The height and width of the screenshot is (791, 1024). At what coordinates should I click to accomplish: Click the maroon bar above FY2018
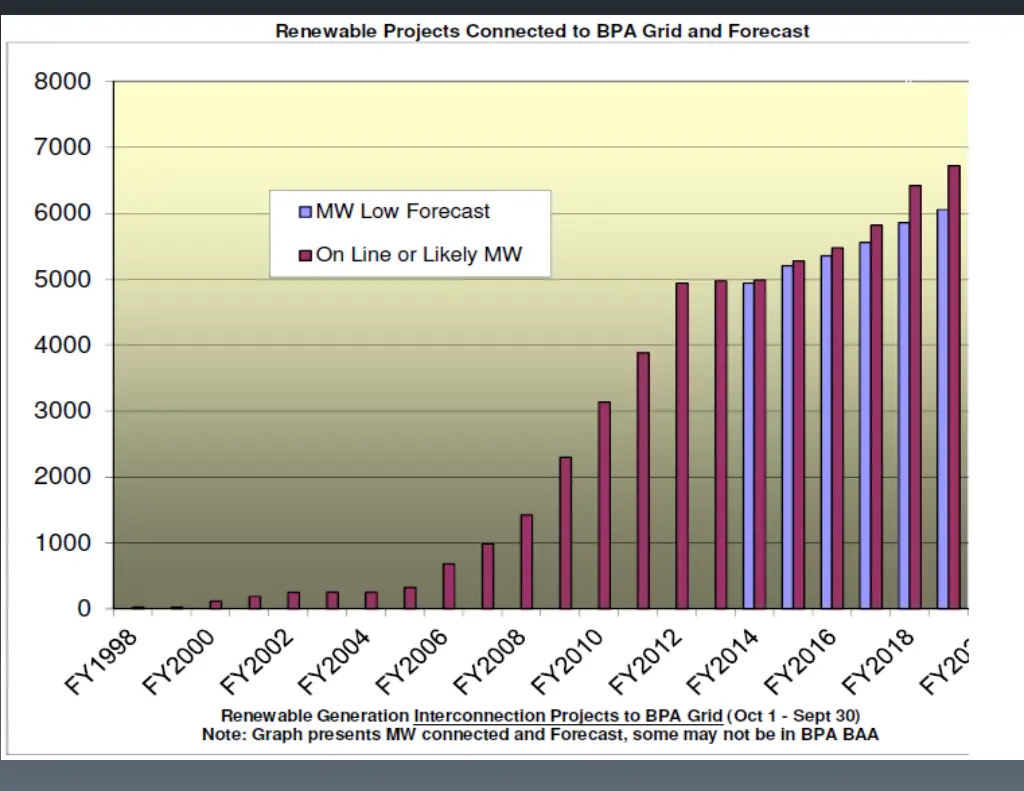(916, 397)
